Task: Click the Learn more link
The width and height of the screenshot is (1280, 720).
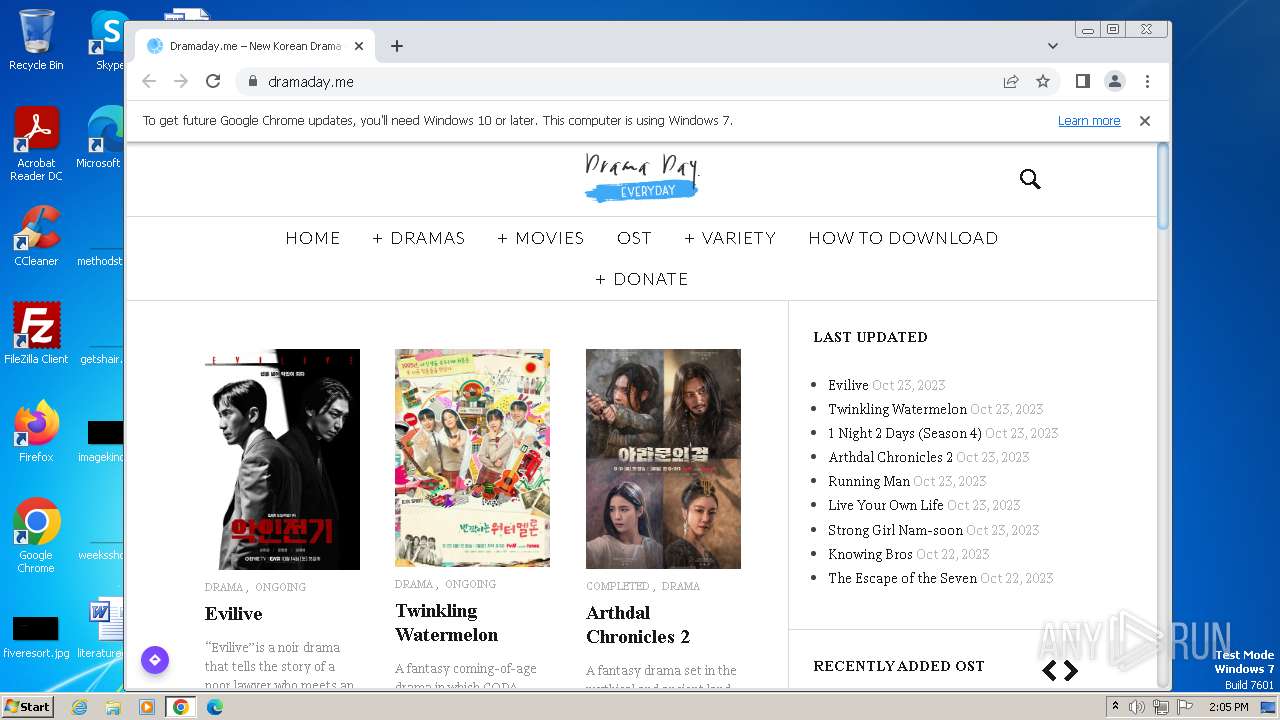Action: click(x=1089, y=120)
